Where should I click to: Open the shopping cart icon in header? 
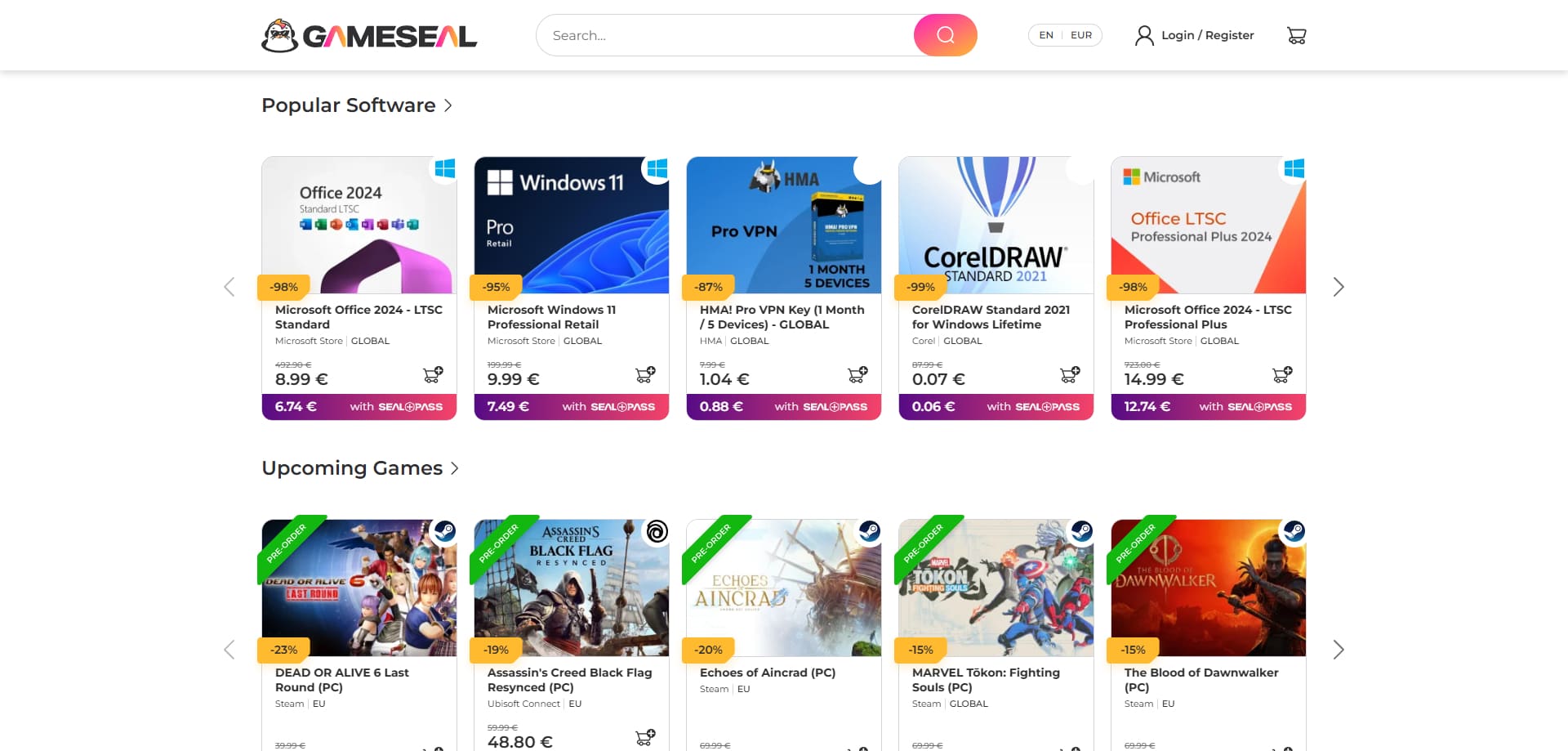[1296, 35]
